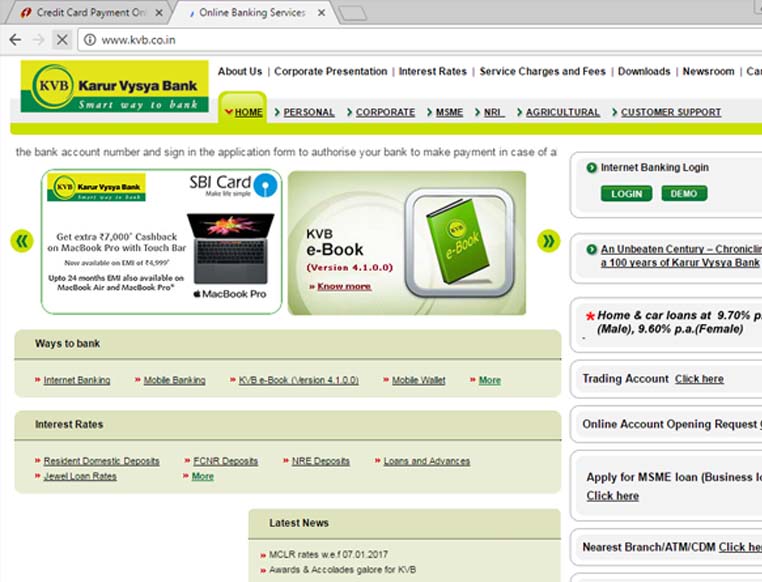Open Internet Banking under Ways to bank
This screenshot has width=762, height=582.
(x=77, y=380)
